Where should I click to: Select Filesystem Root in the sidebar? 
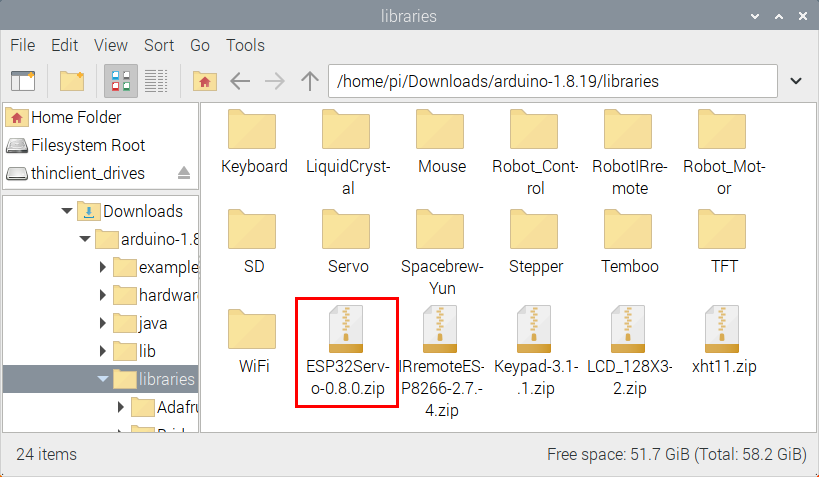[x=87, y=145]
